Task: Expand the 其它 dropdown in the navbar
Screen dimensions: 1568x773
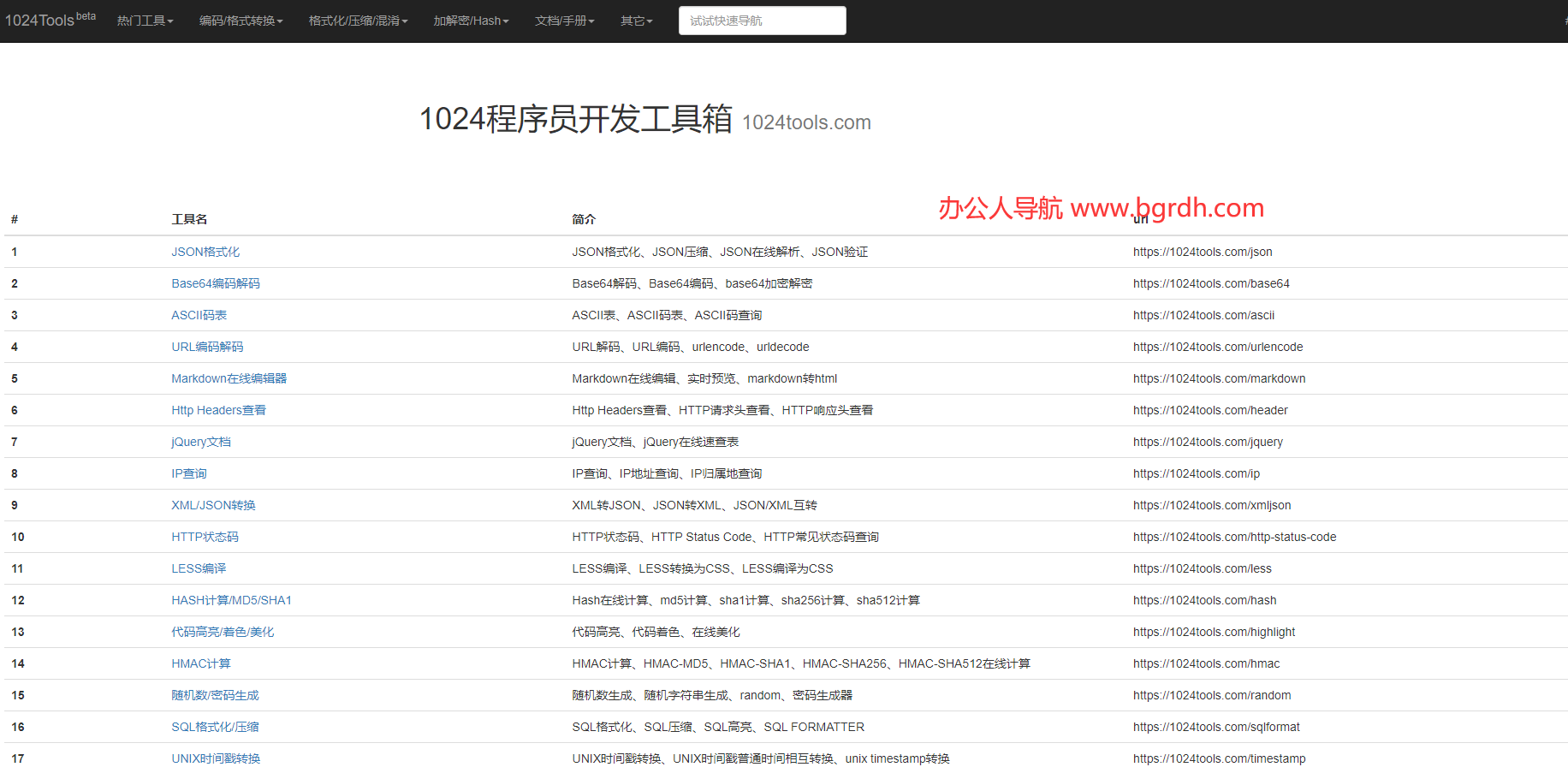Action: click(636, 21)
